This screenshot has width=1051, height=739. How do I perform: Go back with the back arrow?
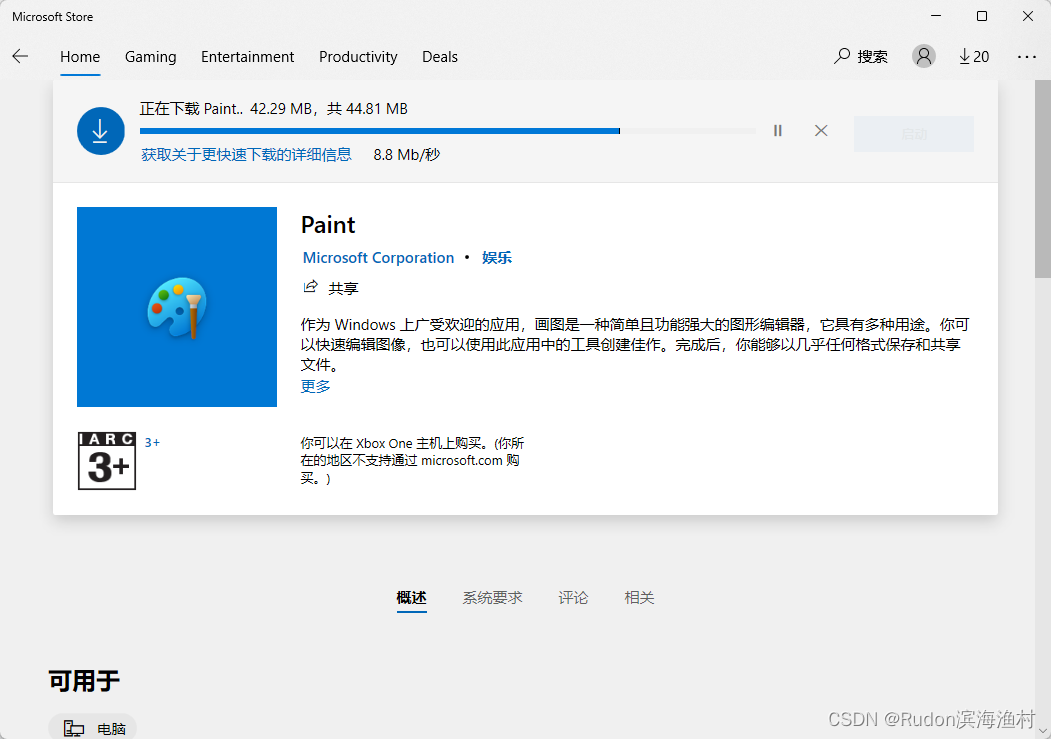20,56
